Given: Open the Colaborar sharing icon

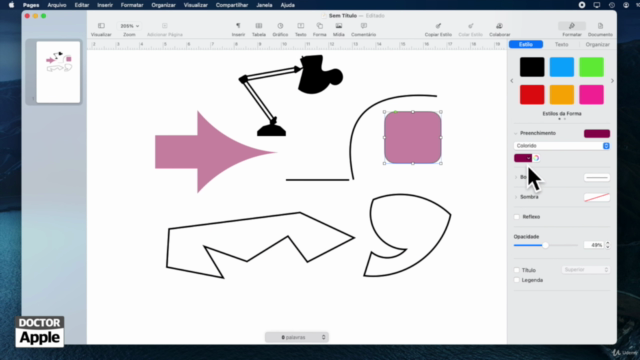Looking at the screenshot, I should click(x=500, y=26).
